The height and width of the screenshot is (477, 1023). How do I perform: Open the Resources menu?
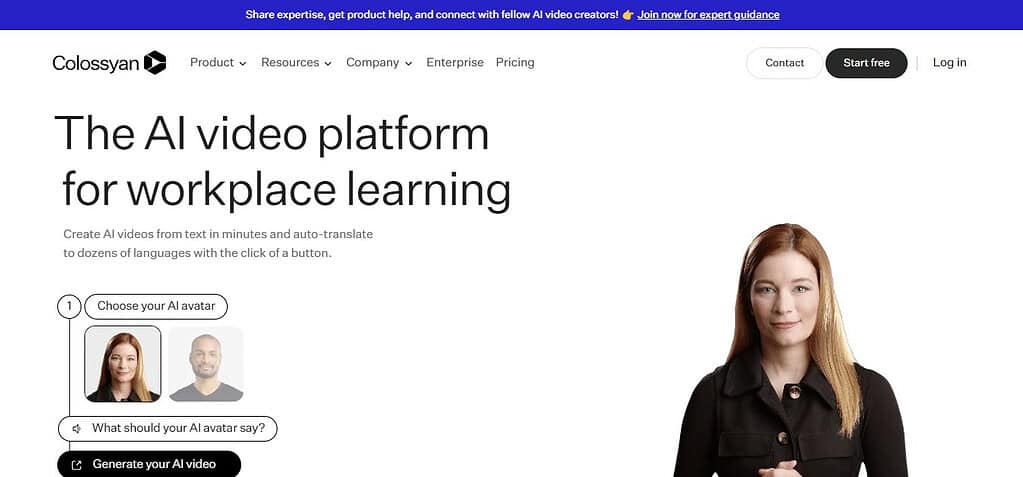point(296,63)
